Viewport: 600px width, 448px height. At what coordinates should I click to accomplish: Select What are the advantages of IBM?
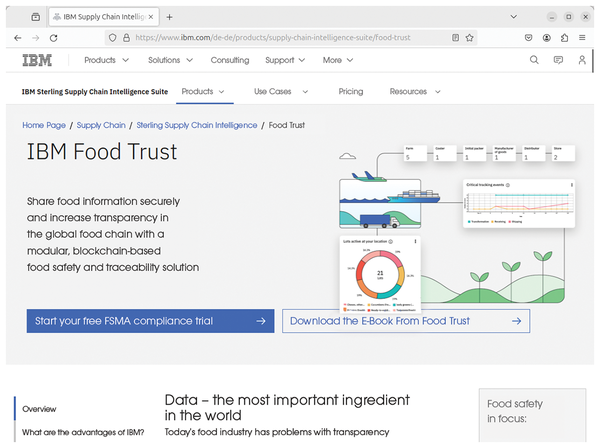point(83,432)
